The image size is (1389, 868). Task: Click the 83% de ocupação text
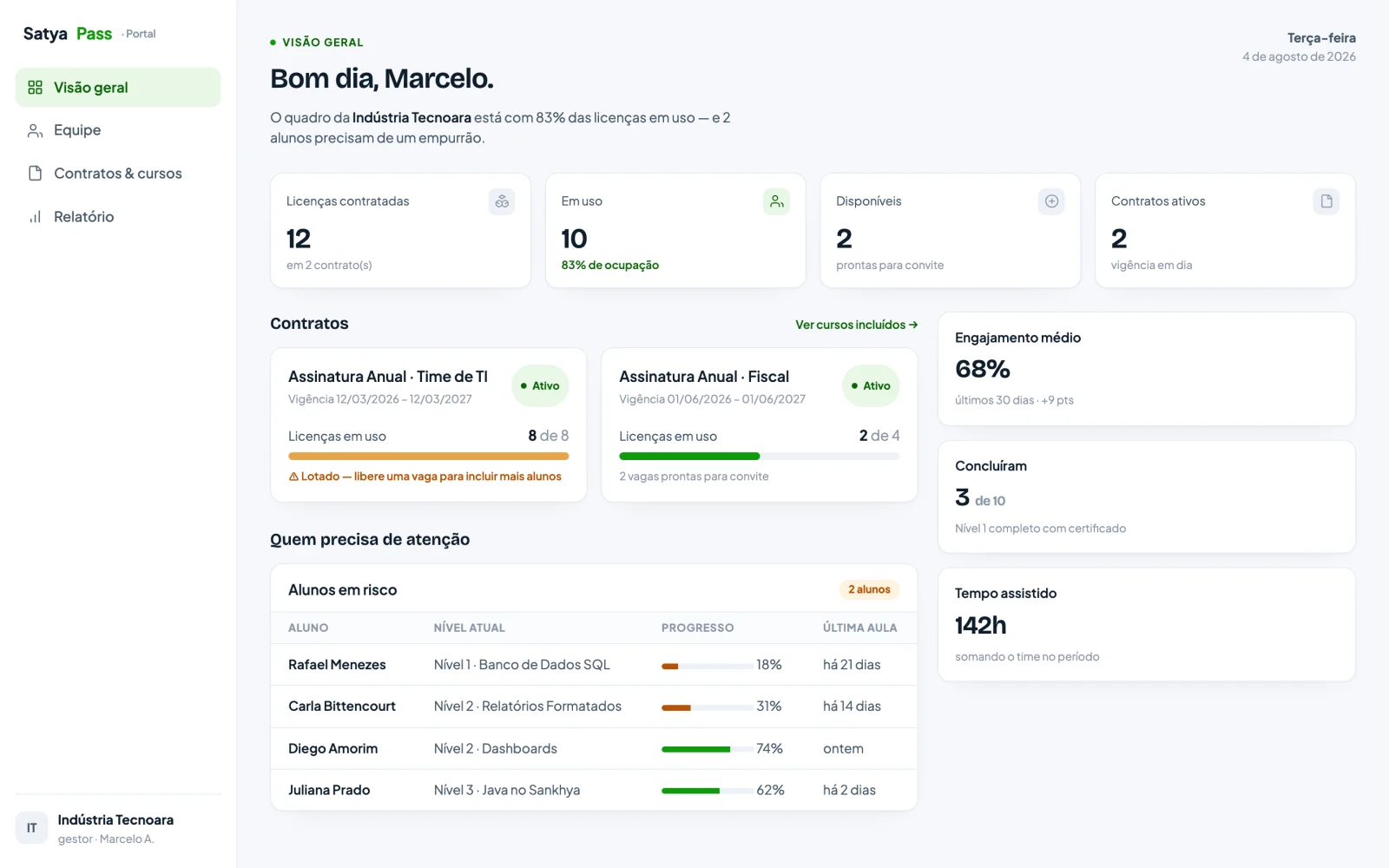(610, 266)
